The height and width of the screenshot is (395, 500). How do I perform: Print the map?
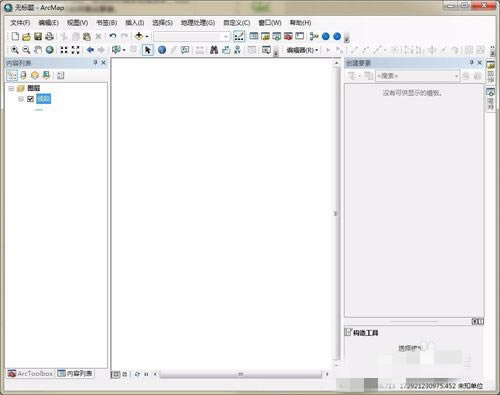pyautogui.click(x=49, y=36)
